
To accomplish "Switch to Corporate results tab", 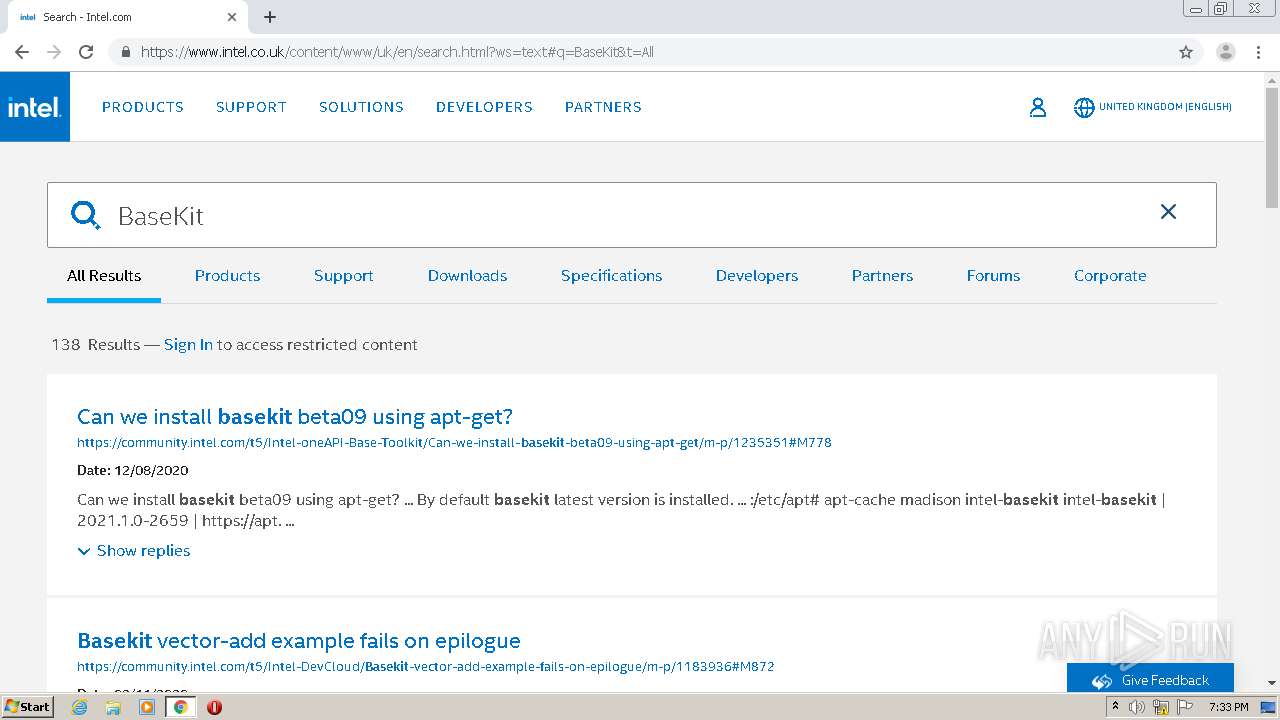I will coord(1110,276).
